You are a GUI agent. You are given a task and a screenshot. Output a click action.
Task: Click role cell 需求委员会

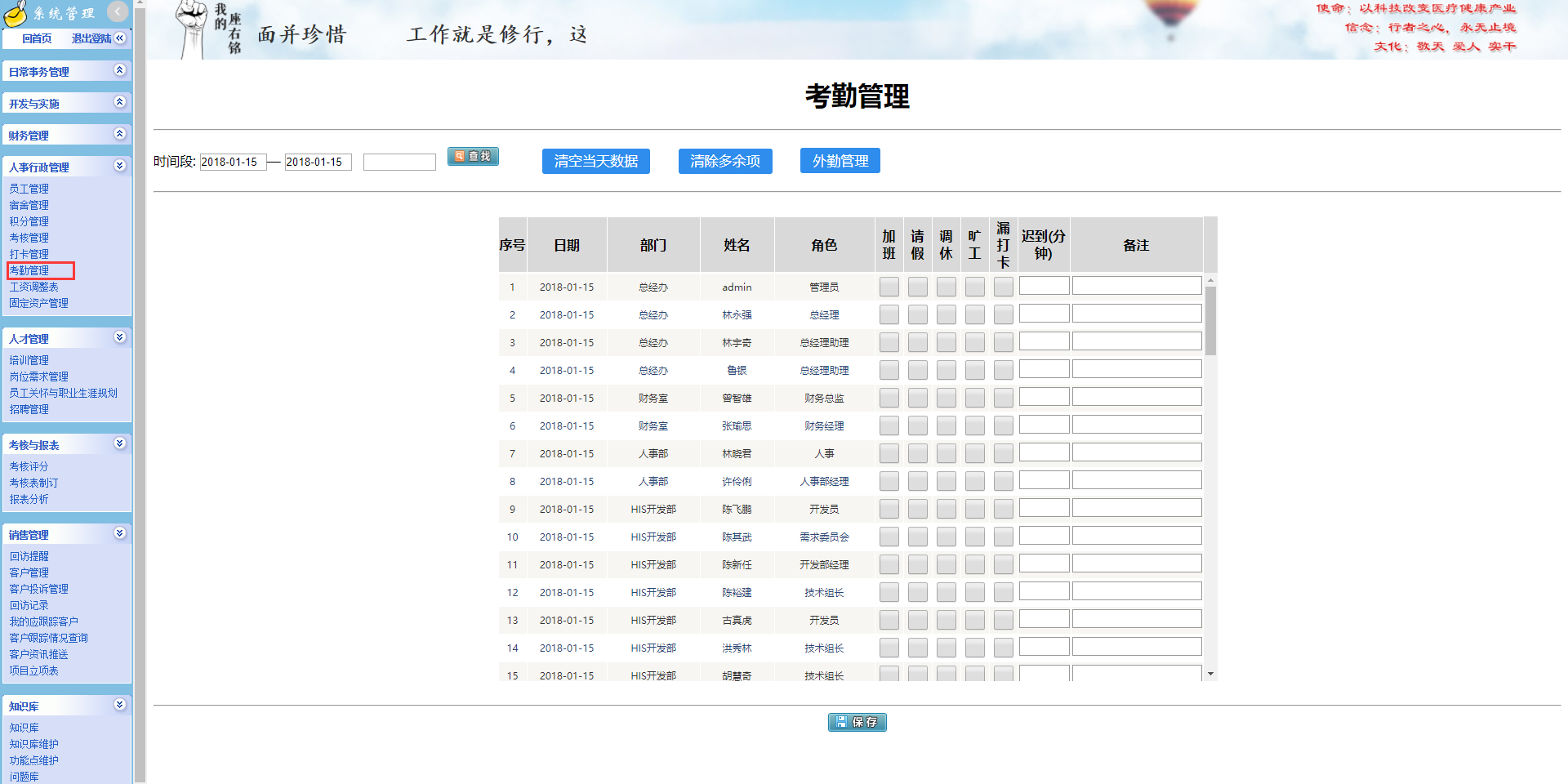(824, 537)
